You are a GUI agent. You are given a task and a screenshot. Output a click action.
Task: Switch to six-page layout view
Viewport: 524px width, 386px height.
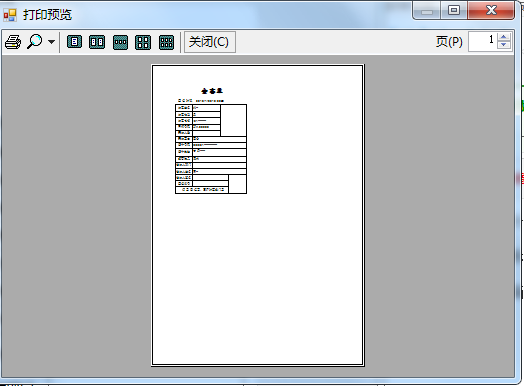pyautogui.click(x=166, y=42)
